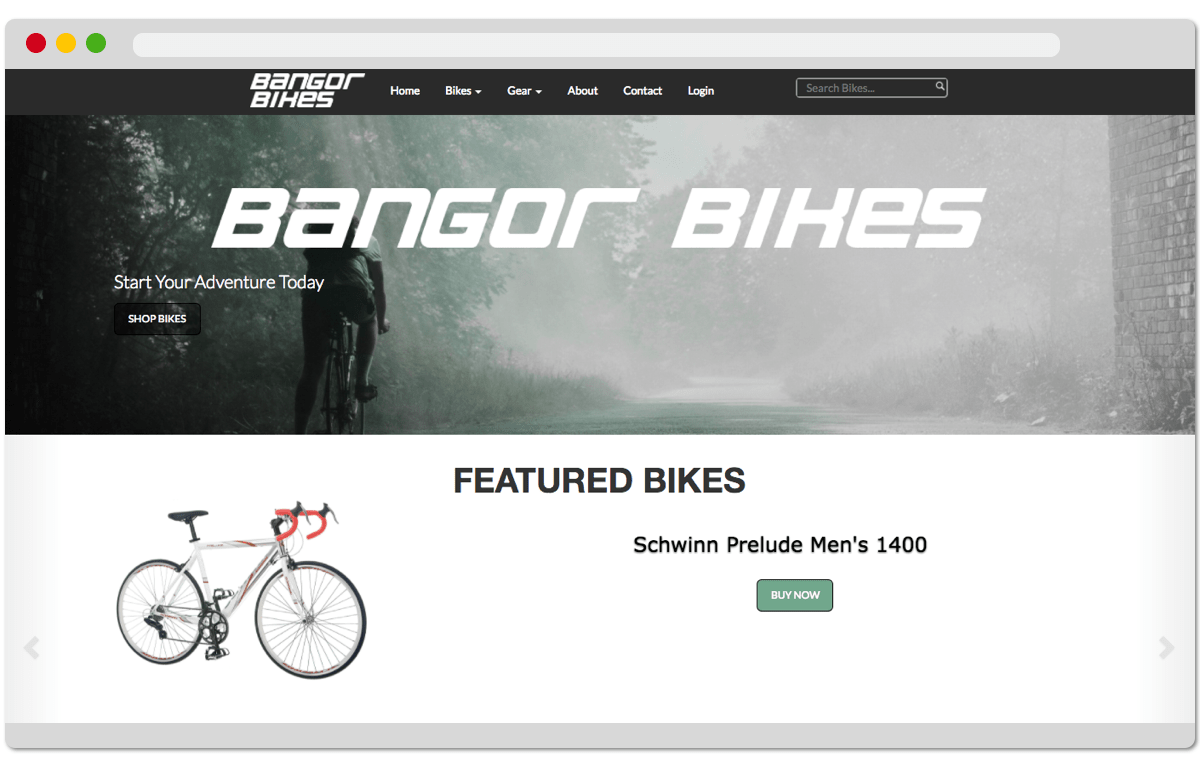The width and height of the screenshot is (1200, 762).
Task: Open the Home nav link
Action: pyautogui.click(x=405, y=91)
